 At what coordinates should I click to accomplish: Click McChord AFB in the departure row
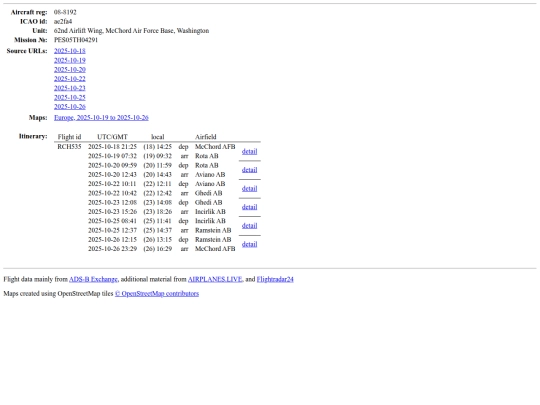215,147
